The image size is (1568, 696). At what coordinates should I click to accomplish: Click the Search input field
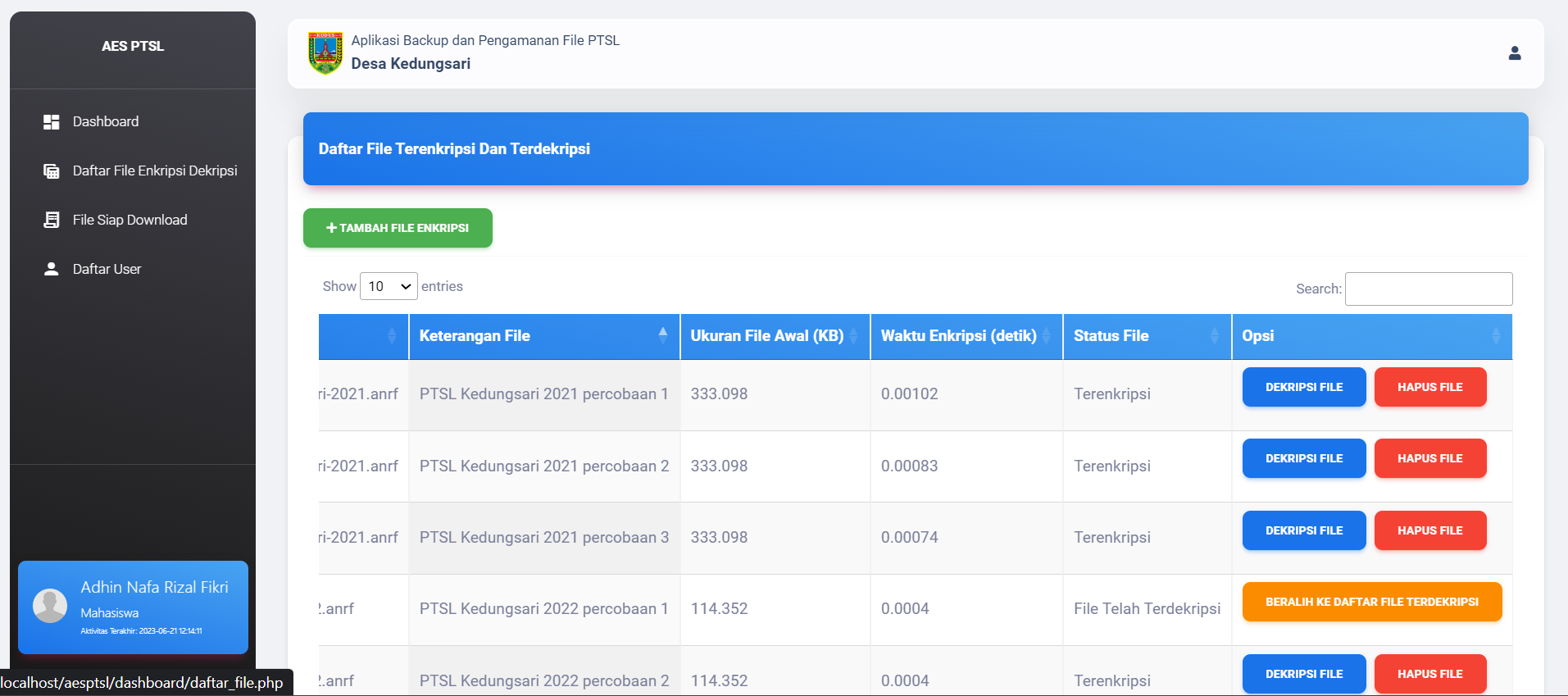pos(1428,289)
